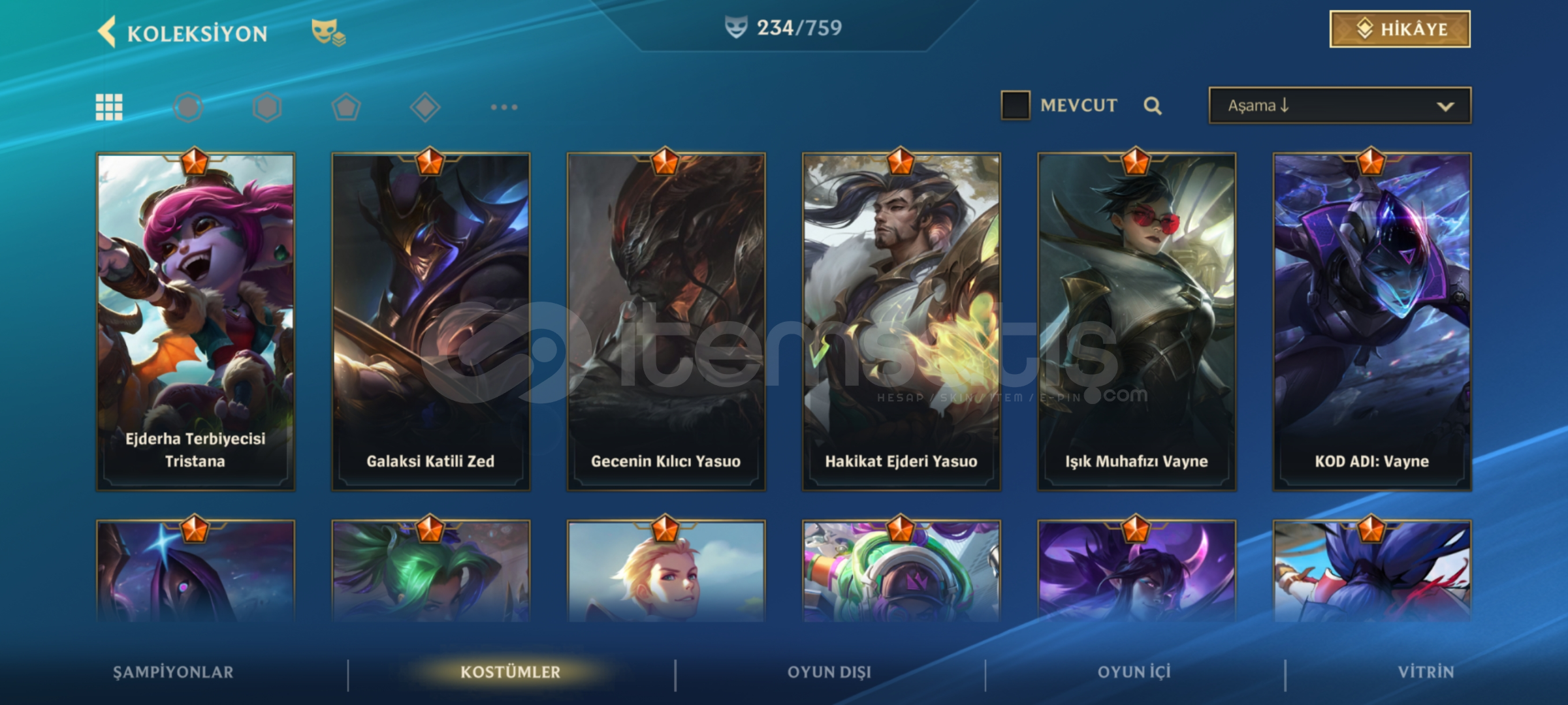The height and width of the screenshot is (705, 1568).
Task: Filter by circle-in-octagon rarity icon
Action: [x=188, y=107]
